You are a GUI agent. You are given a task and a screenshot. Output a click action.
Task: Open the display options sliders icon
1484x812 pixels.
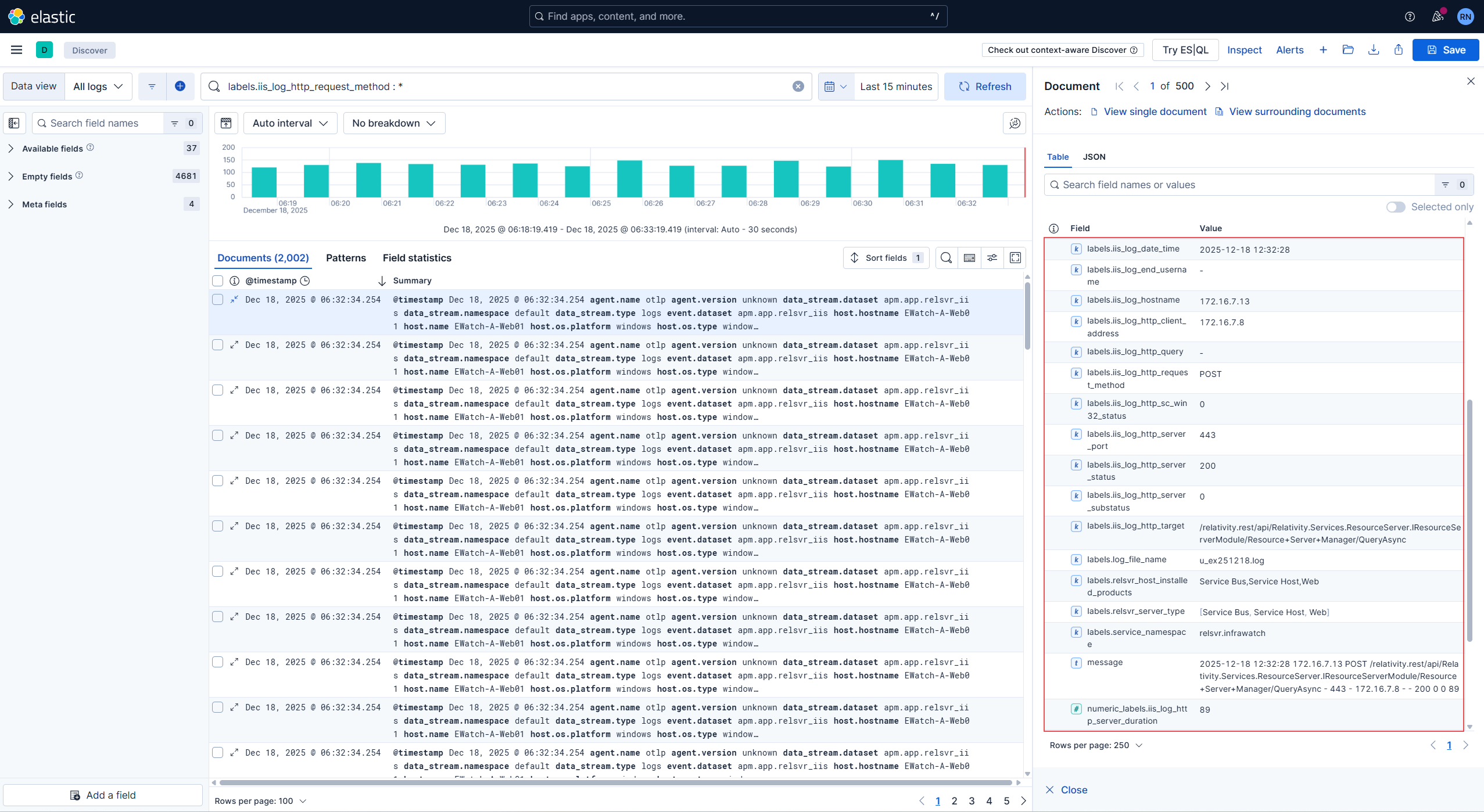click(x=992, y=257)
